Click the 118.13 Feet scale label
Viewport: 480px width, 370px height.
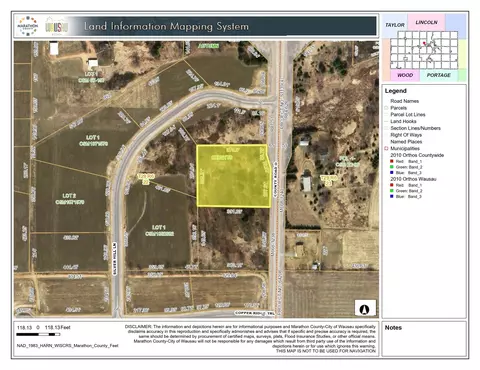[x=57, y=328]
